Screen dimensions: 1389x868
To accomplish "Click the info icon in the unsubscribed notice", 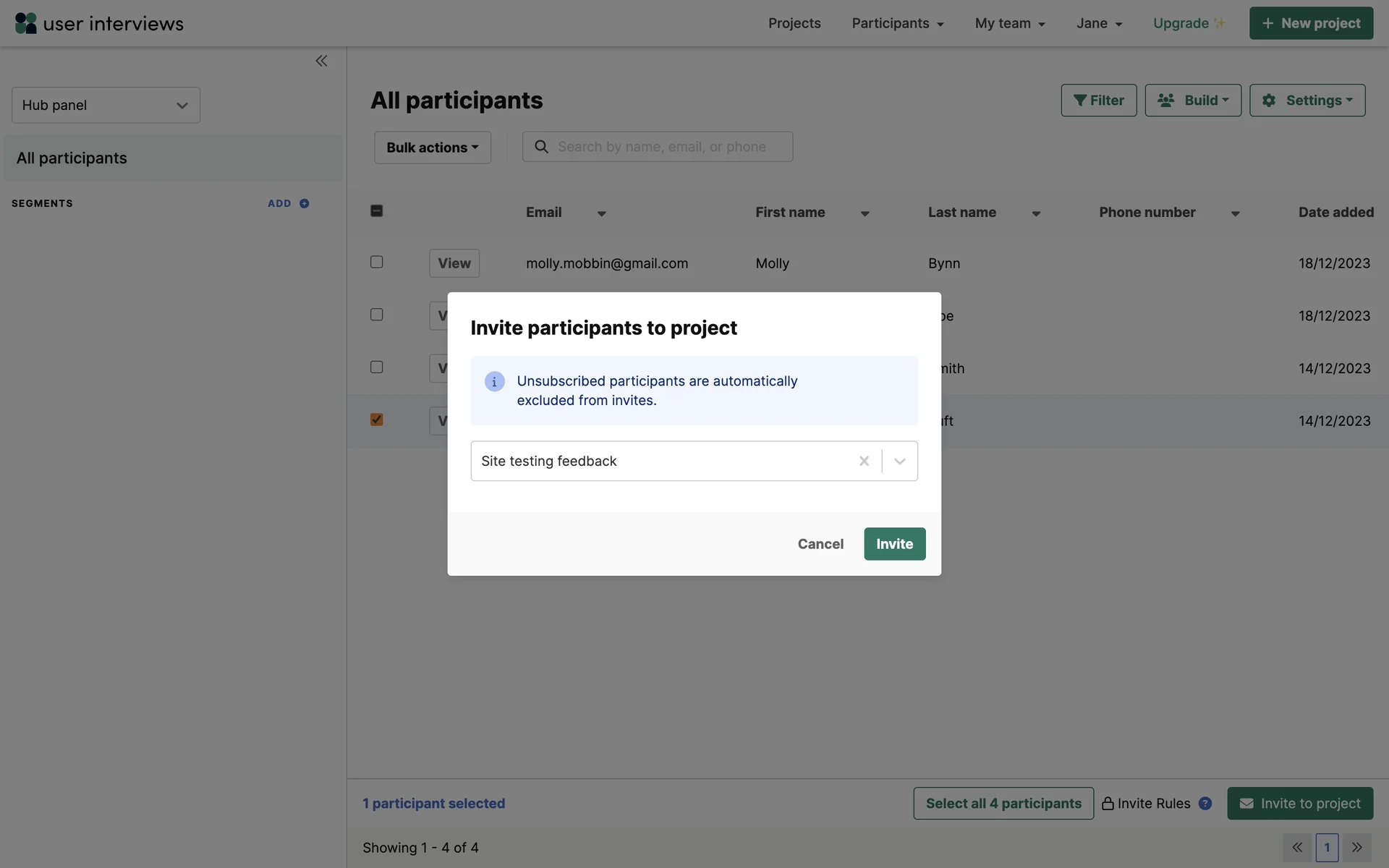I will pos(494,382).
